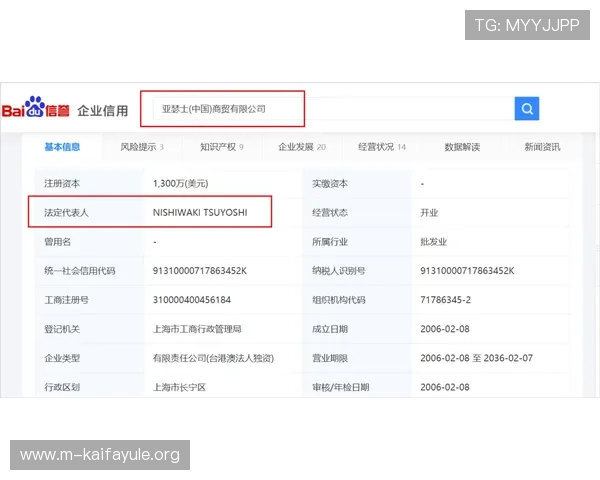Click the company name search field
The width and height of the screenshot is (600, 480).
click(333, 109)
